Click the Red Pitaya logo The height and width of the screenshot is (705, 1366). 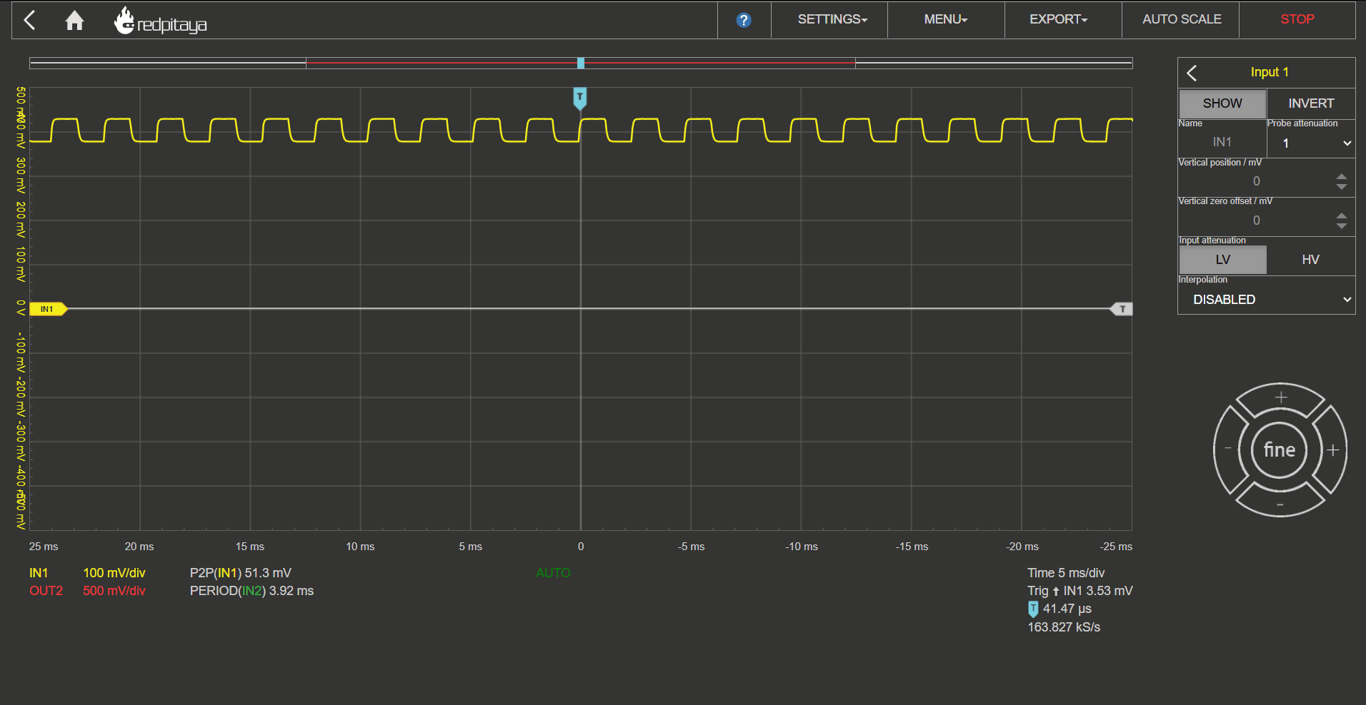coord(160,21)
